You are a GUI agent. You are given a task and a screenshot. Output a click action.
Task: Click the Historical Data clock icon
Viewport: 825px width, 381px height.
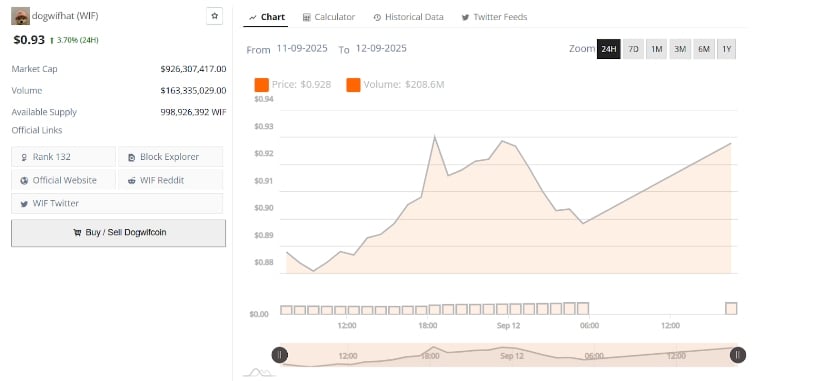[x=377, y=17]
